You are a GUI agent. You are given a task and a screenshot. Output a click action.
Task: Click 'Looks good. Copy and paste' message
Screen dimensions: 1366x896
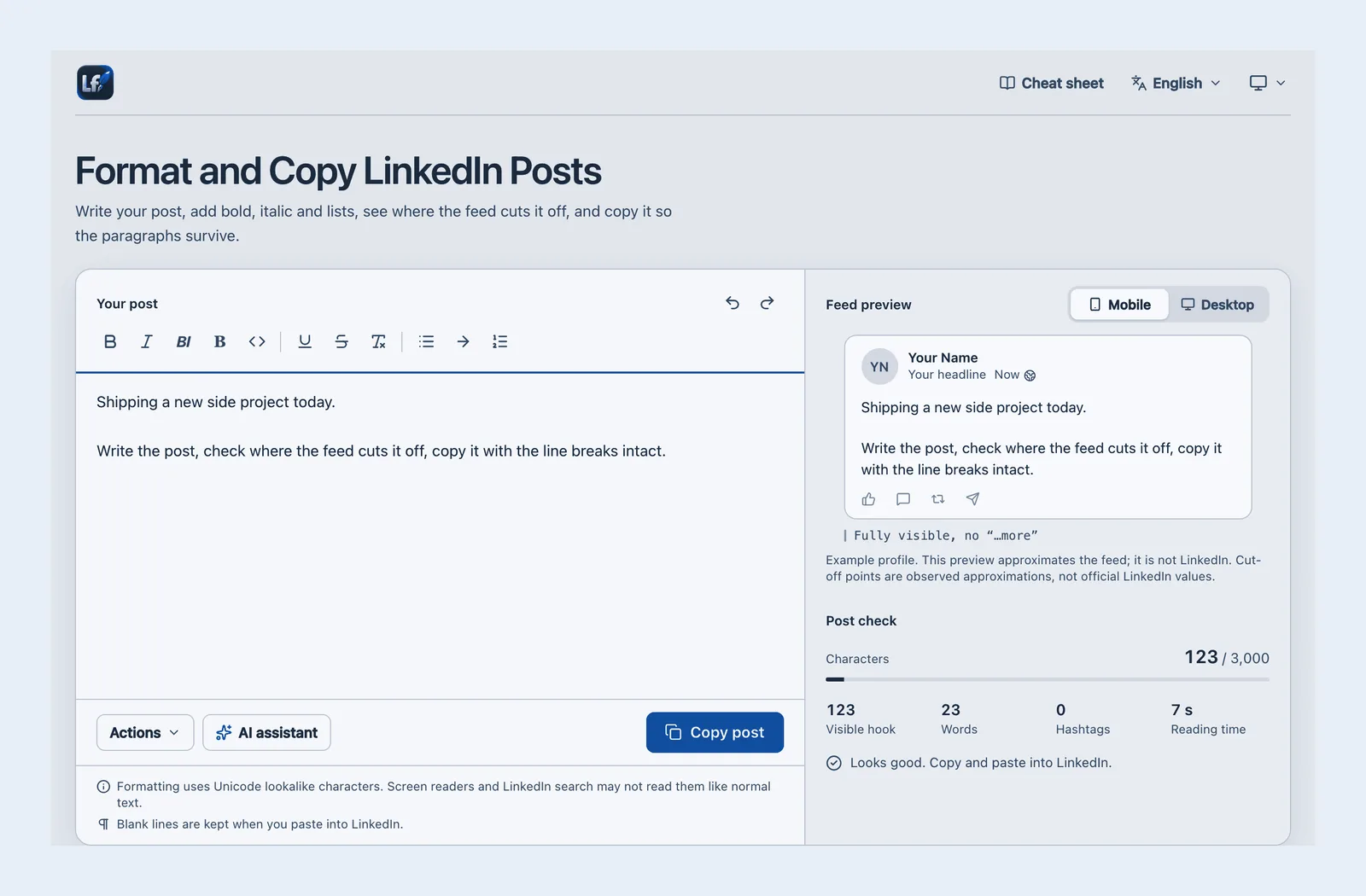tap(981, 763)
